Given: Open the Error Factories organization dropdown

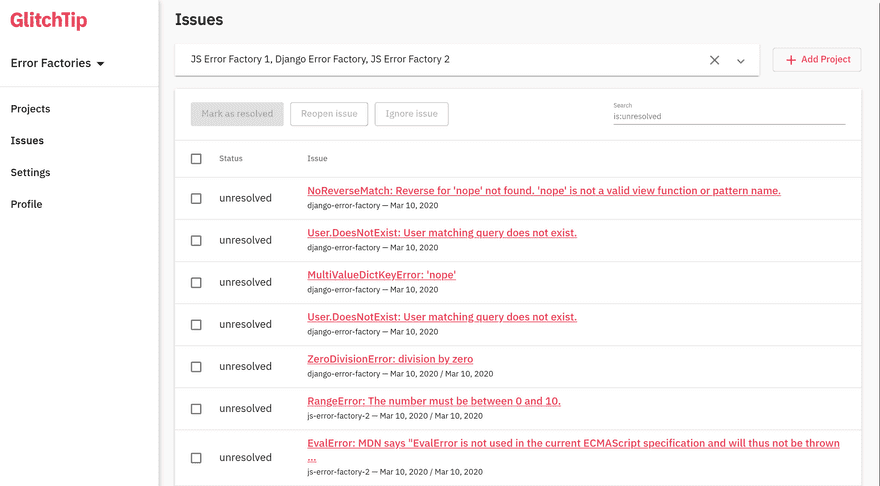Looking at the screenshot, I should pyautogui.click(x=58, y=64).
